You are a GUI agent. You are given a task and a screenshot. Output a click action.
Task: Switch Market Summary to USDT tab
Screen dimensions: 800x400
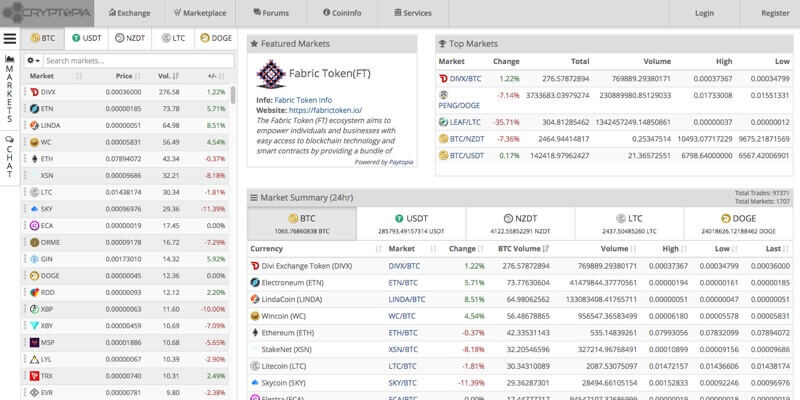pos(411,224)
